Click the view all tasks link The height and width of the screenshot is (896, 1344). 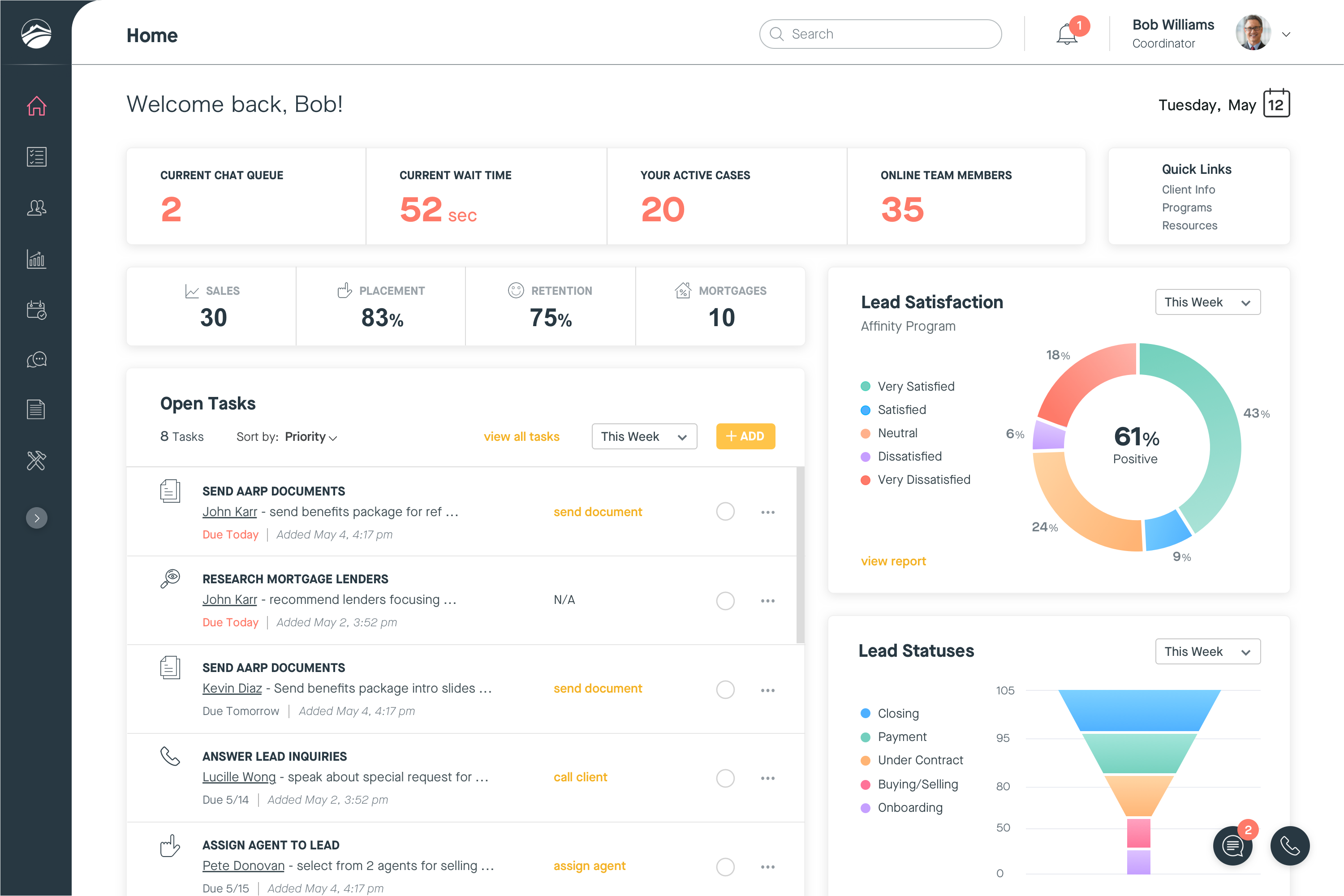[x=521, y=437]
